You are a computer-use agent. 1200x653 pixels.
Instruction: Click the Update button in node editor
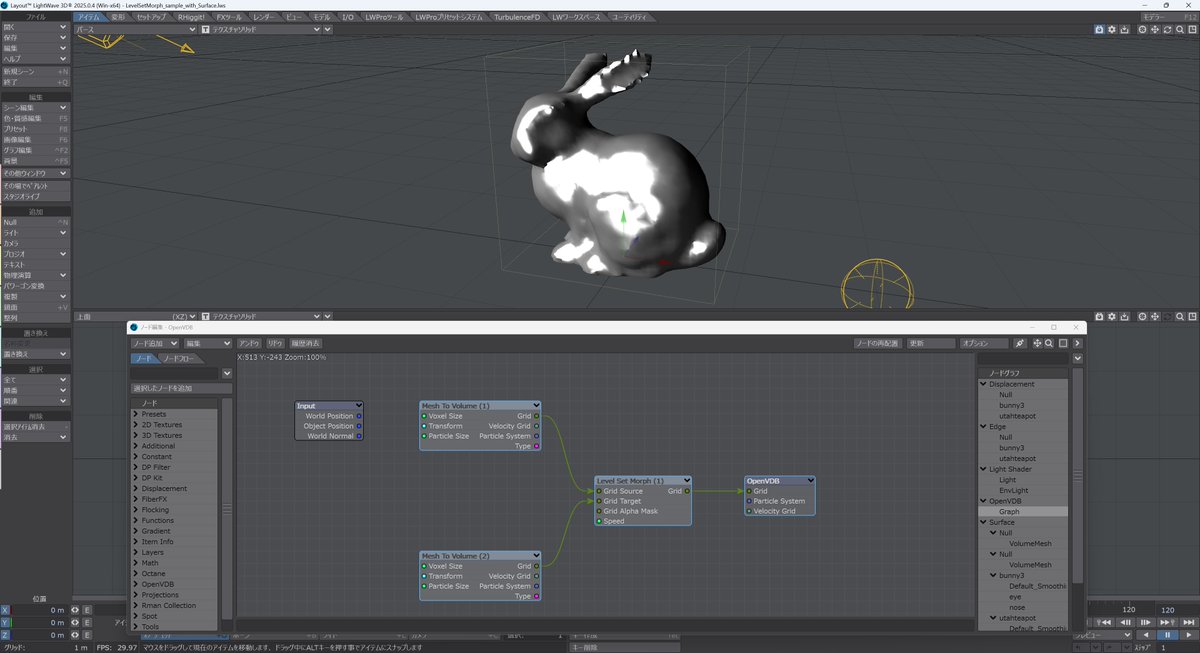pyautogui.click(x=931, y=343)
